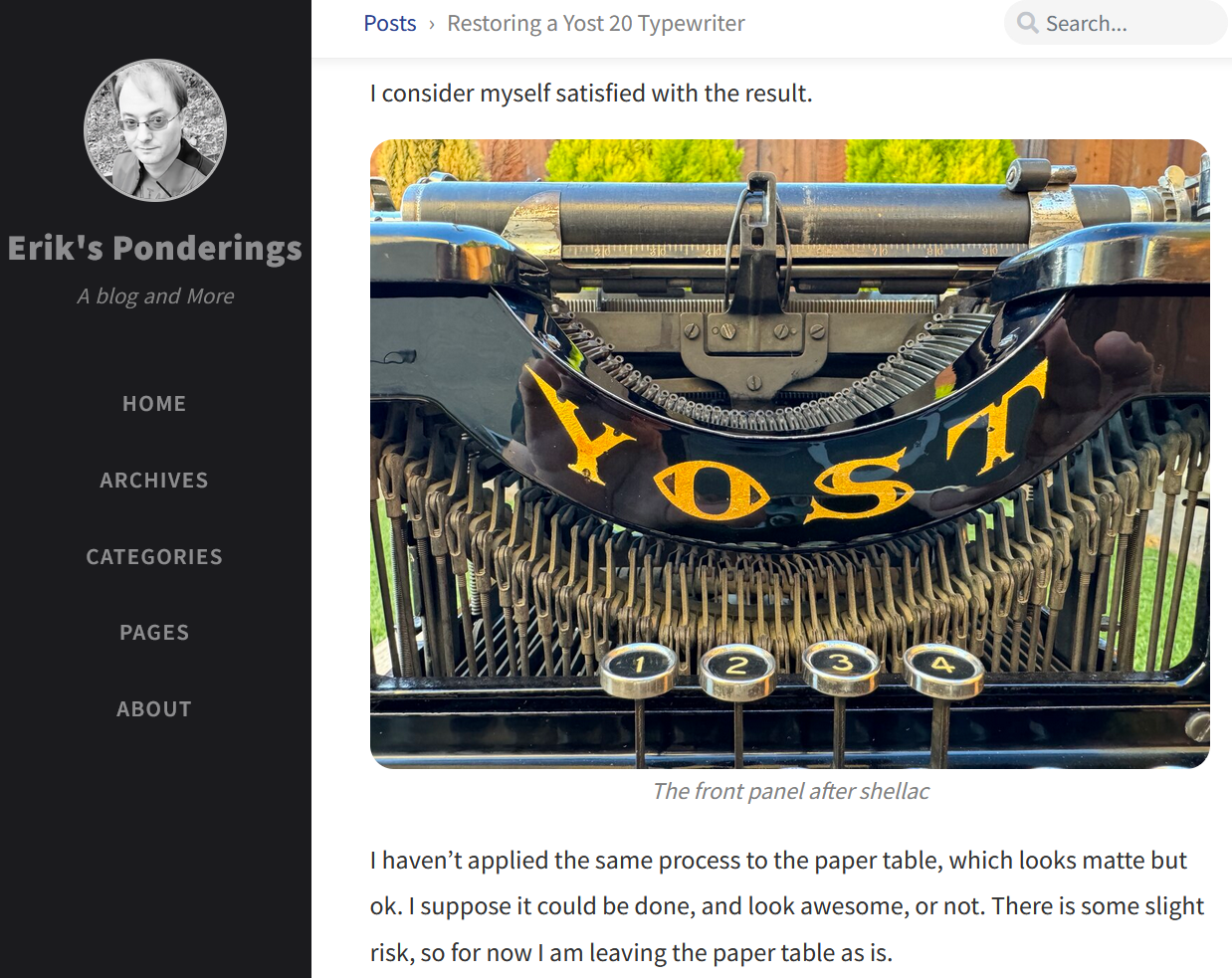Image resolution: width=1232 pixels, height=978 pixels.
Task: Click the paragraph about the paper table
Action: (x=786, y=906)
